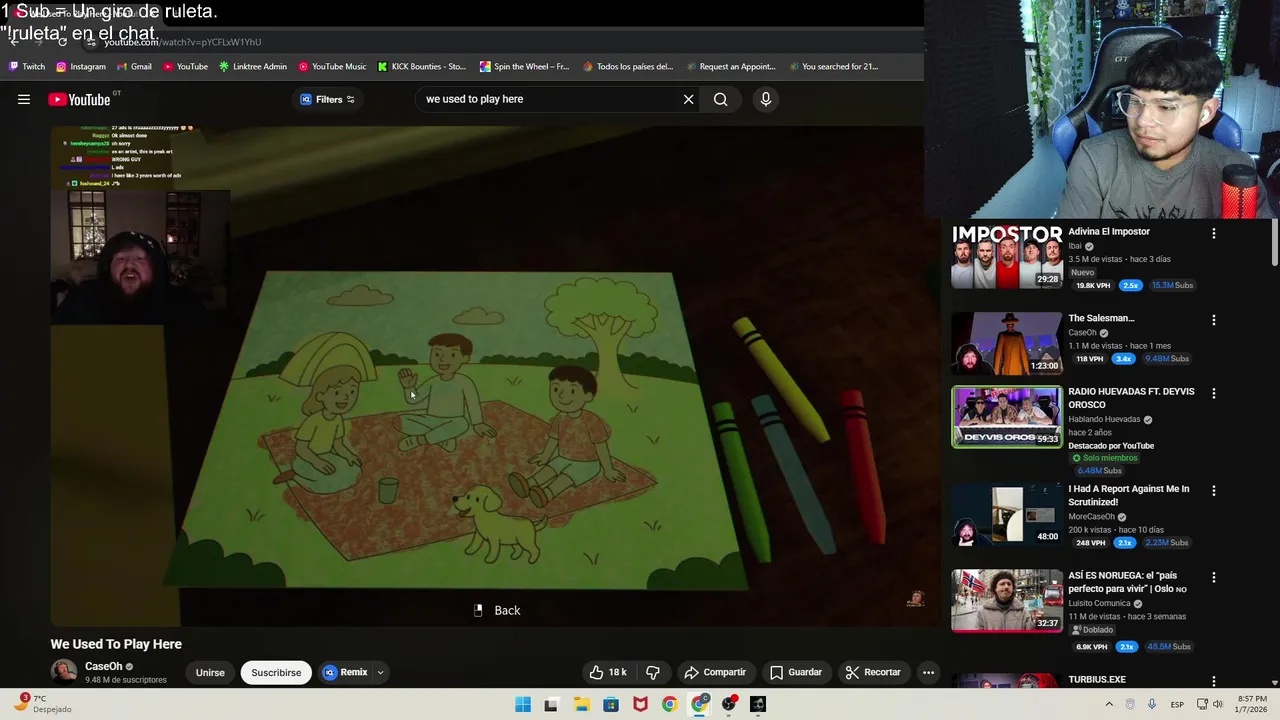Run search with magnifier button
The height and width of the screenshot is (720, 1280).
tap(720, 99)
